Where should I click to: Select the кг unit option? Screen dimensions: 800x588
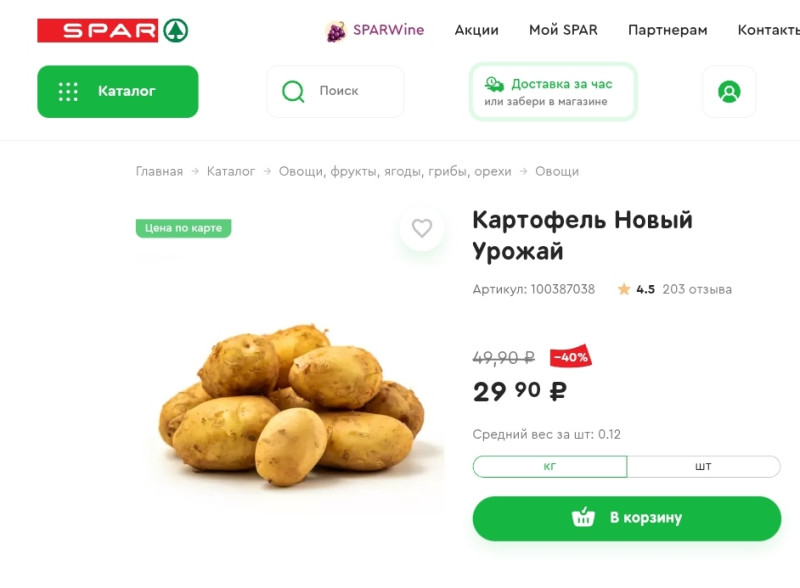point(549,467)
